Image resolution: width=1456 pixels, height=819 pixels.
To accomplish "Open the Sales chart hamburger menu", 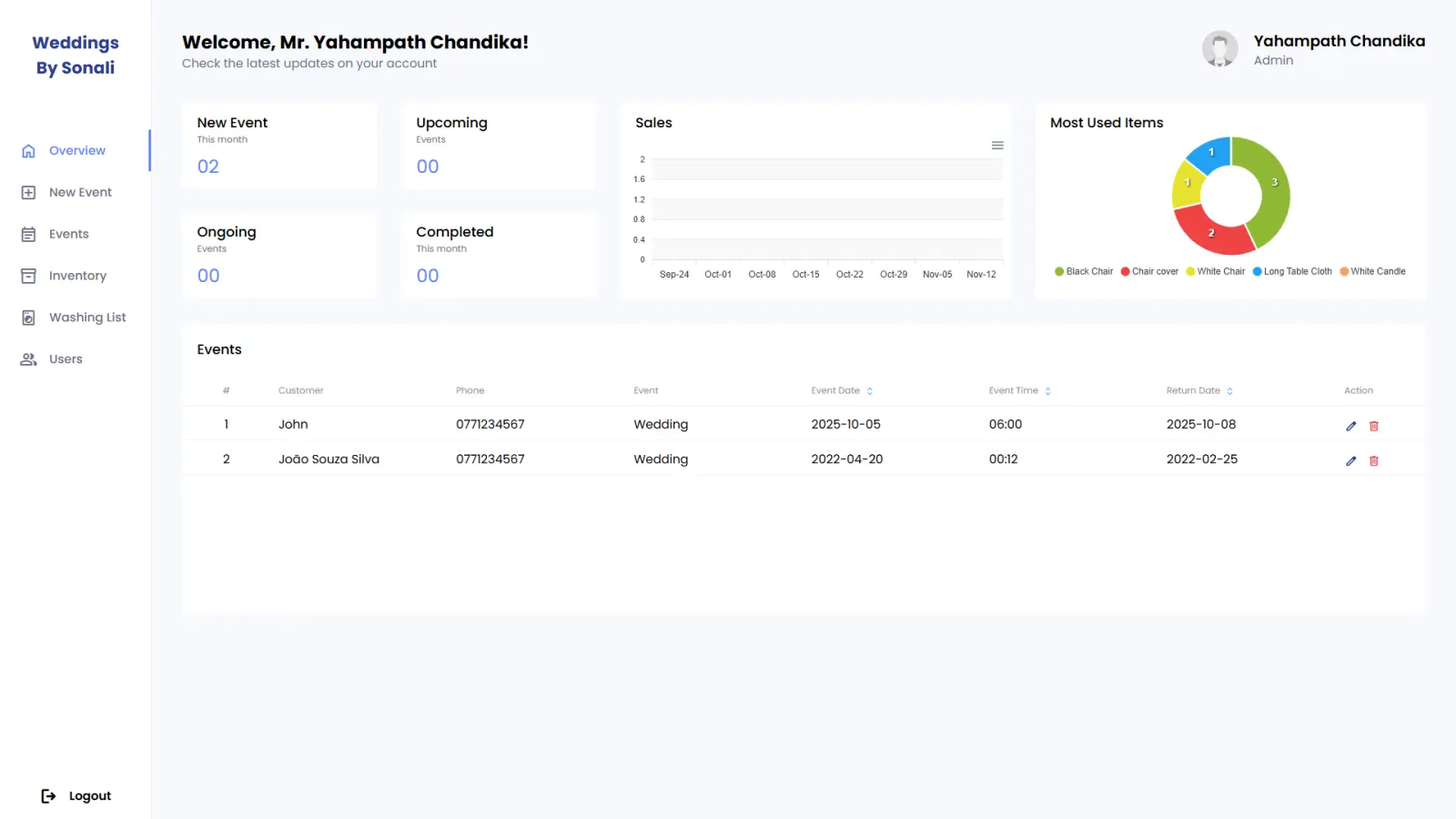I will (x=997, y=146).
